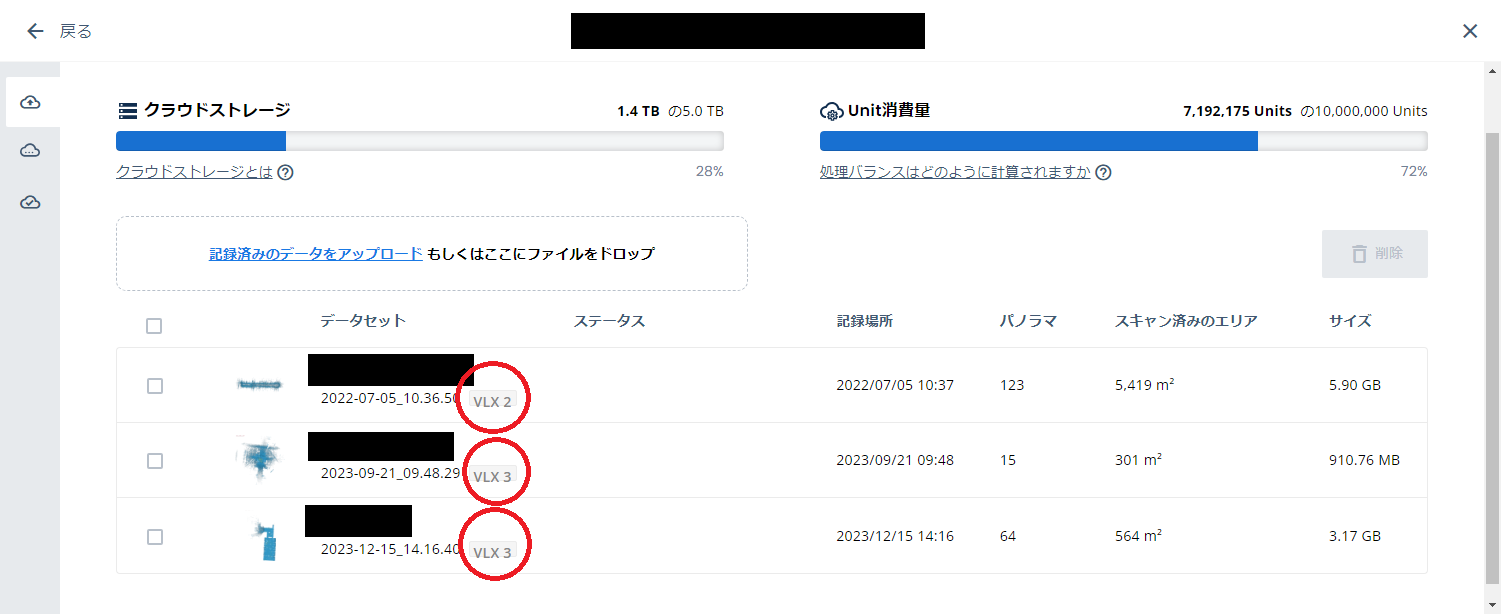The image size is (1501, 614).
Task: Click VLX 3 badge on 2023-09-21 row
Action: tap(492, 477)
